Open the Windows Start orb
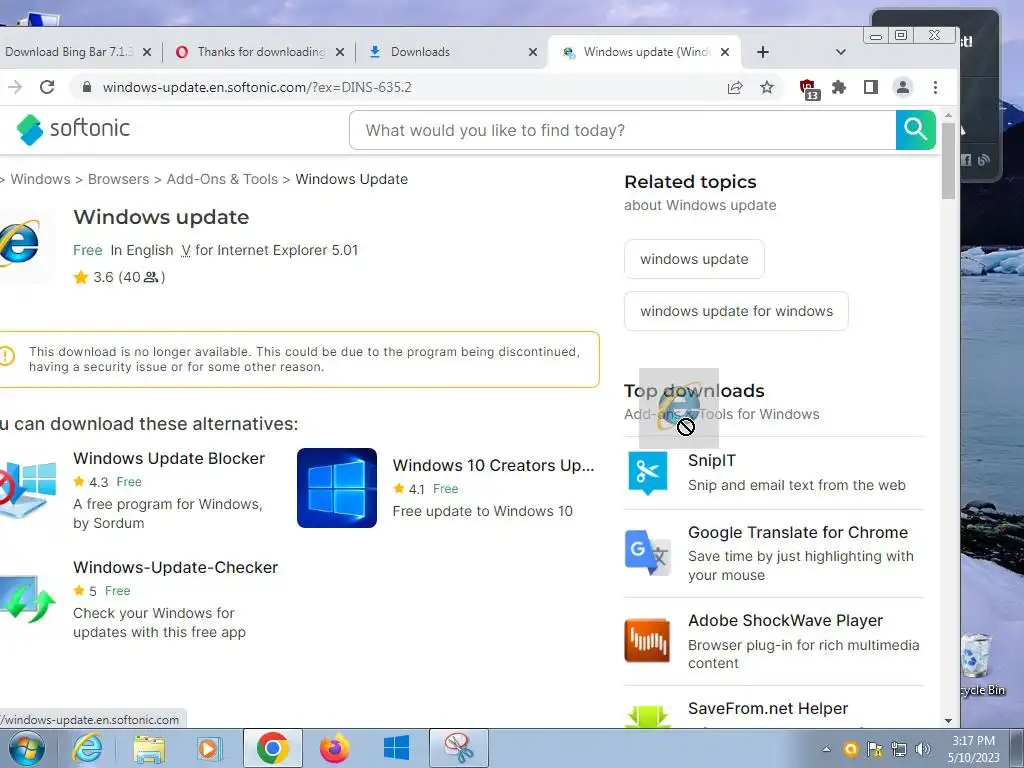This screenshot has height=768, width=1024. 26,748
